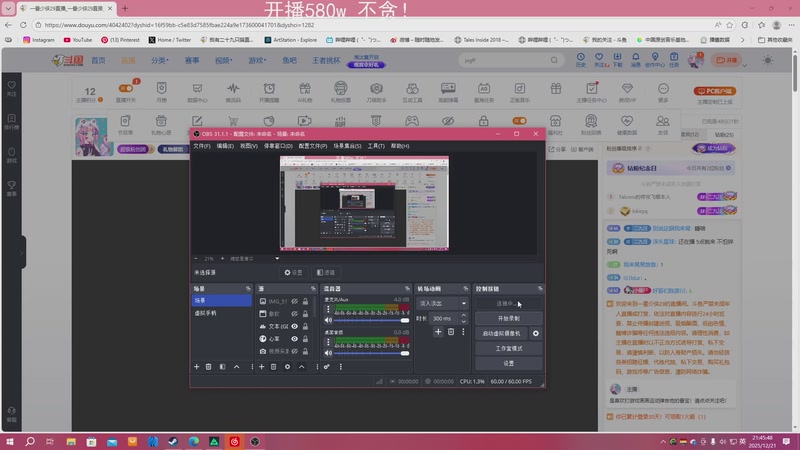
Task: Open the 桌面音频 three-dot options menu
Action: 328,342
